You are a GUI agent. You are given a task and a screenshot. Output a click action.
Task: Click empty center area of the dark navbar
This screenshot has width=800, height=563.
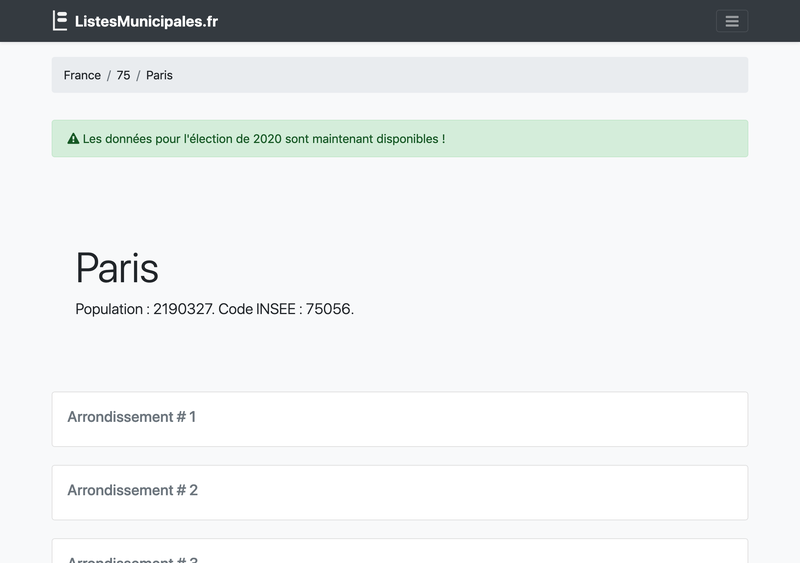(450, 21)
